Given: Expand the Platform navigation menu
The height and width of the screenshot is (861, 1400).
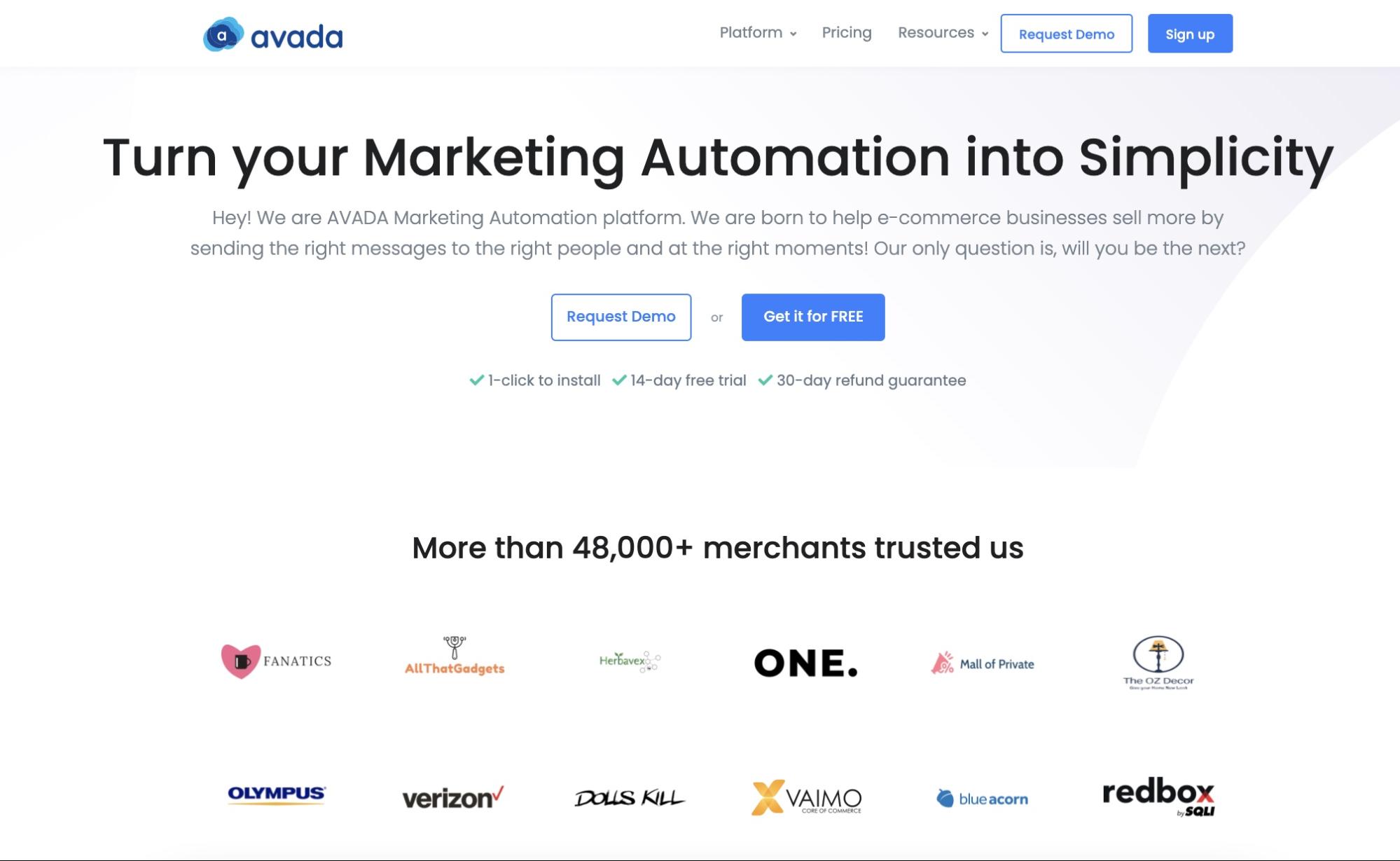Looking at the screenshot, I should click(x=755, y=32).
